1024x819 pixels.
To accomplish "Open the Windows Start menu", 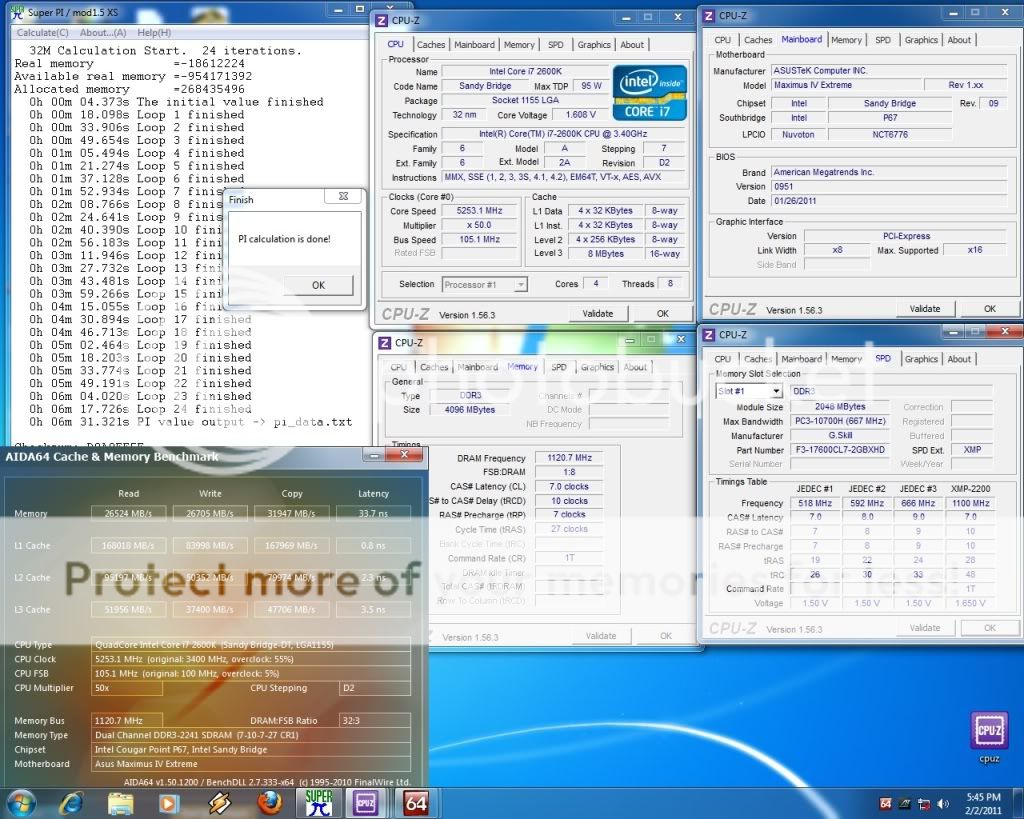I will tap(21, 802).
